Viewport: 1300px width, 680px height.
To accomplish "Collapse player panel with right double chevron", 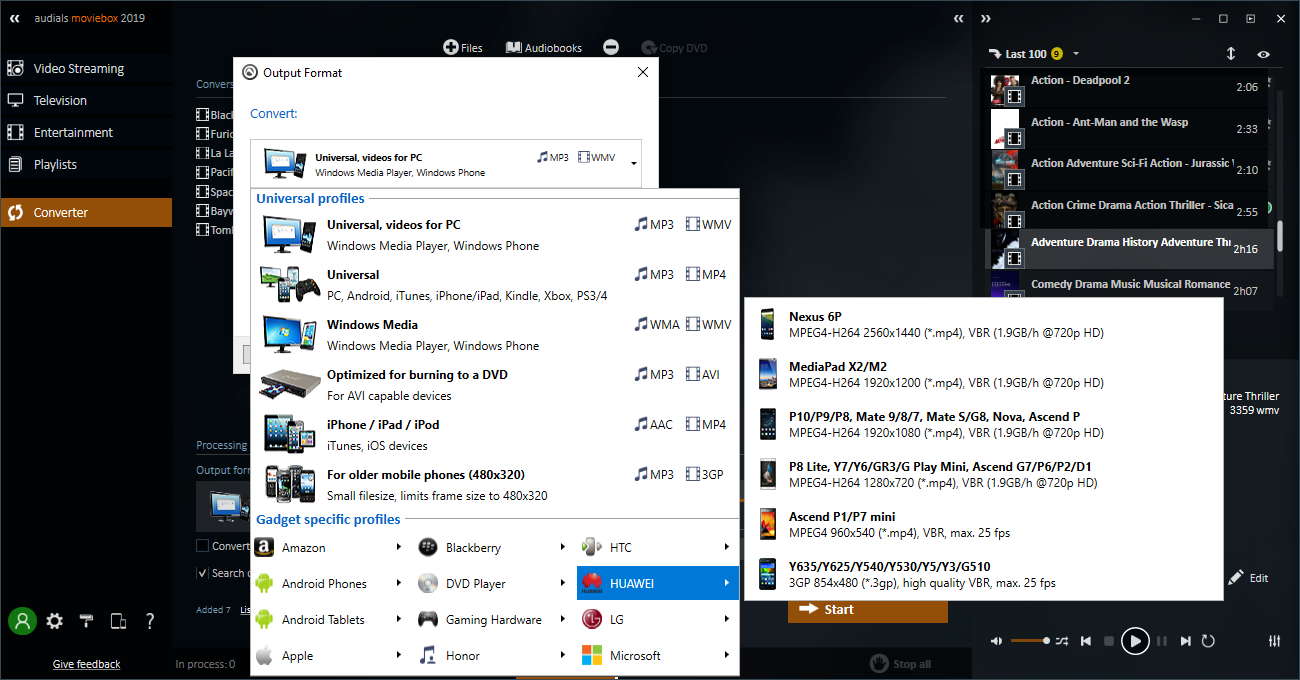I will click(x=986, y=18).
